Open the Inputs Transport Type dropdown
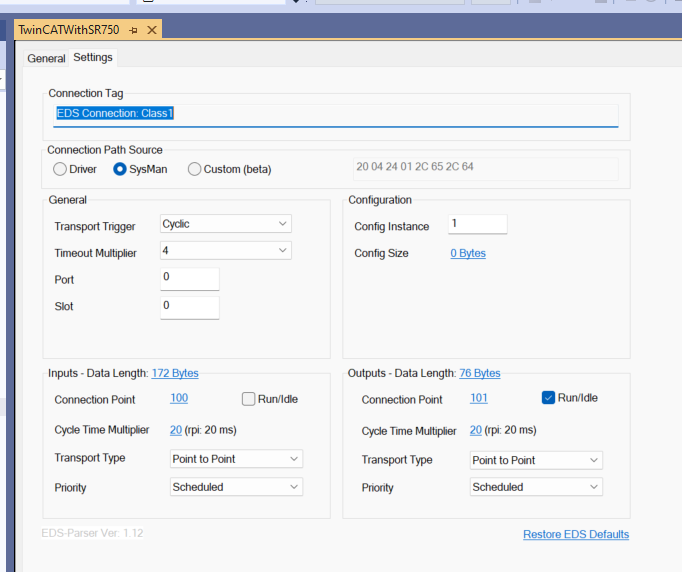This screenshot has width=682, height=572. [236, 459]
